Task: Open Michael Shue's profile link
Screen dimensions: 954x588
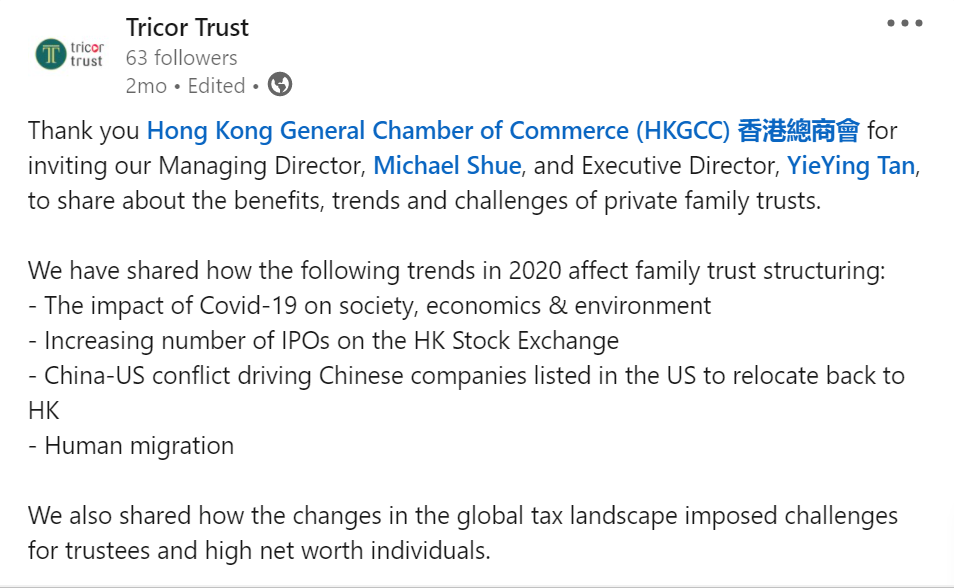Action: (x=447, y=165)
